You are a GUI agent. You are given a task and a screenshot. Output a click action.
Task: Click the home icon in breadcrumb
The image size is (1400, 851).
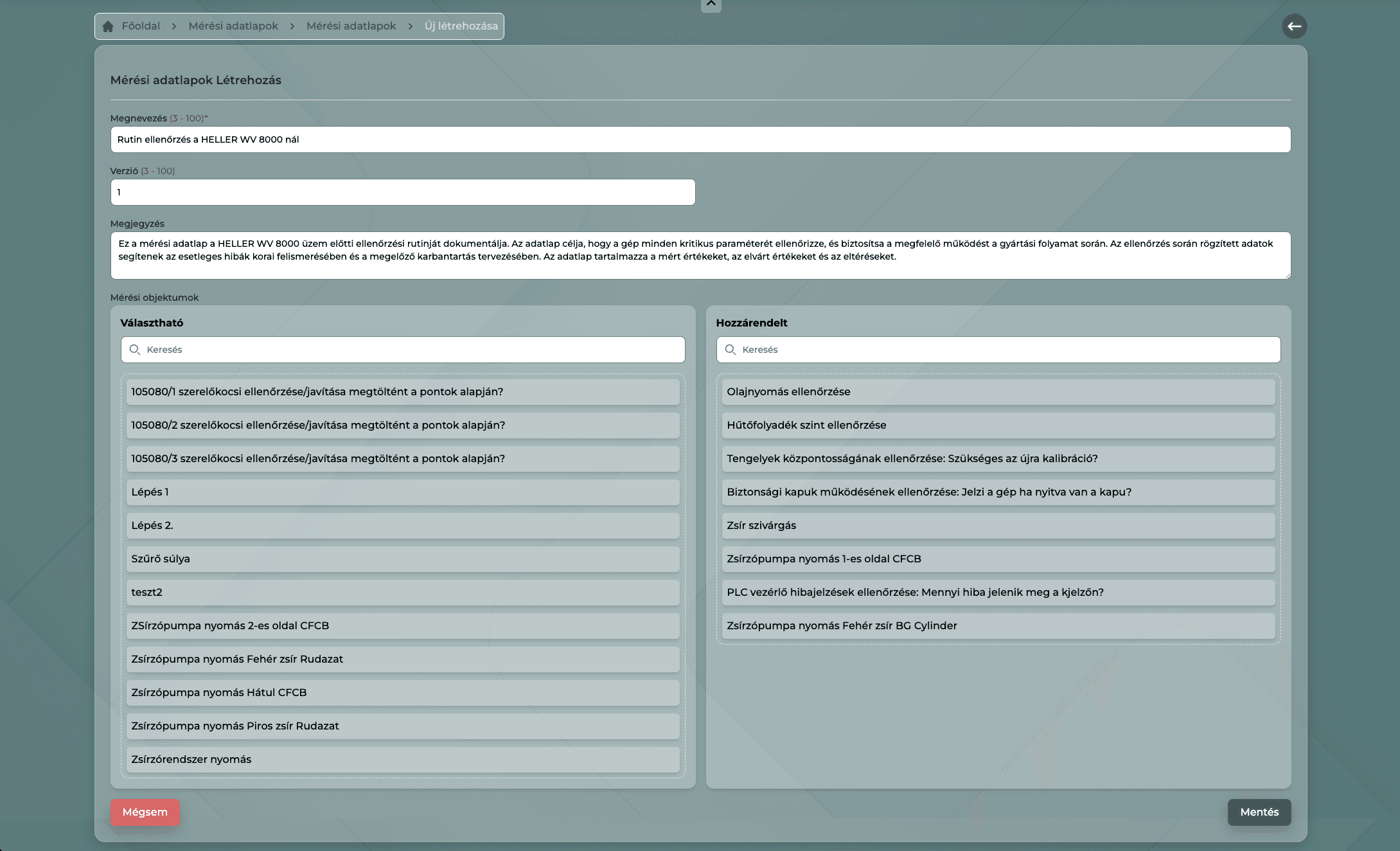pyautogui.click(x=108, y=26)
